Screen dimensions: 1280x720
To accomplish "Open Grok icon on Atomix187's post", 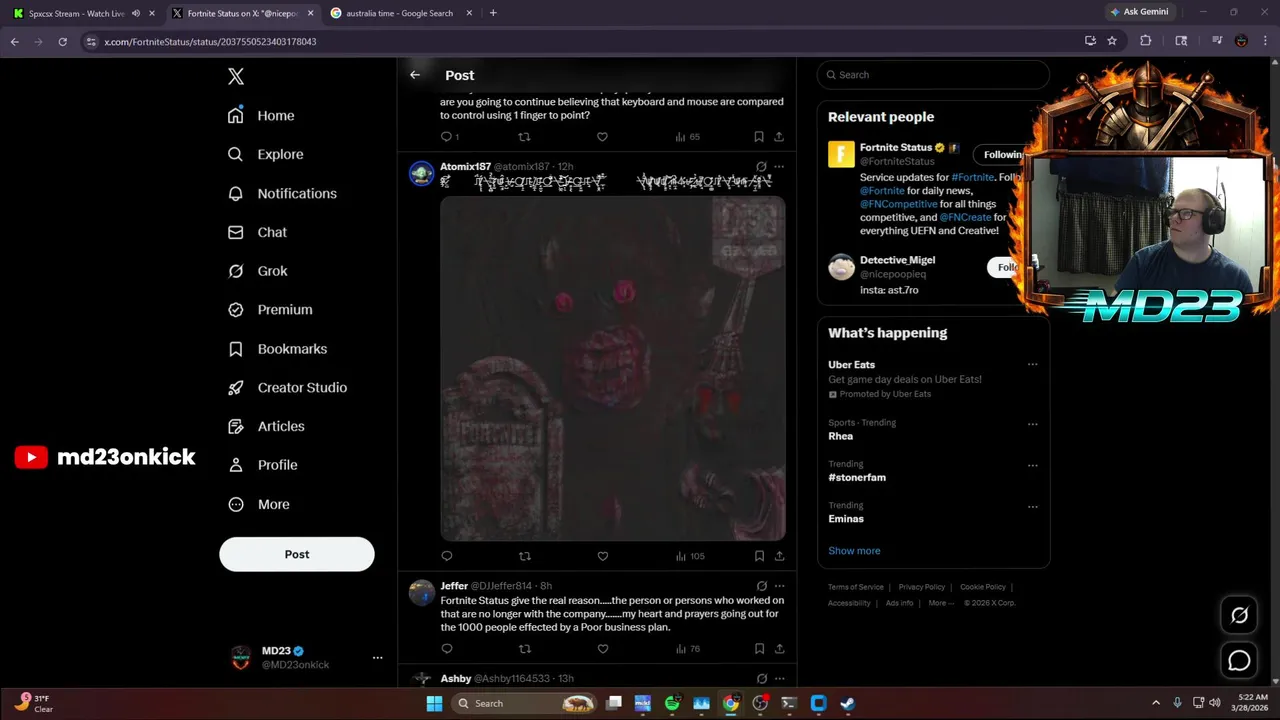I will [x=761, y=167].
